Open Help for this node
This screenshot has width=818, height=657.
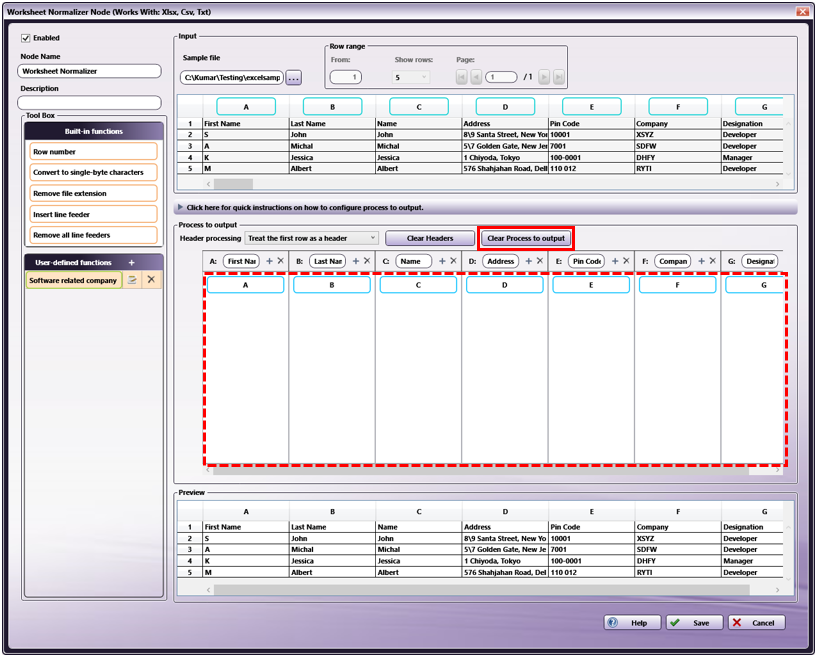pos(632,623)
